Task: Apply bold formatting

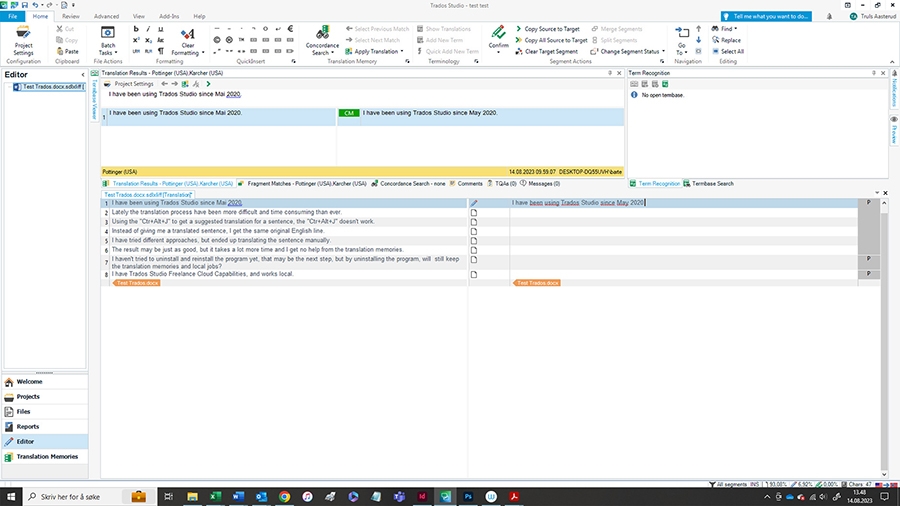Action: pos(136,29)
